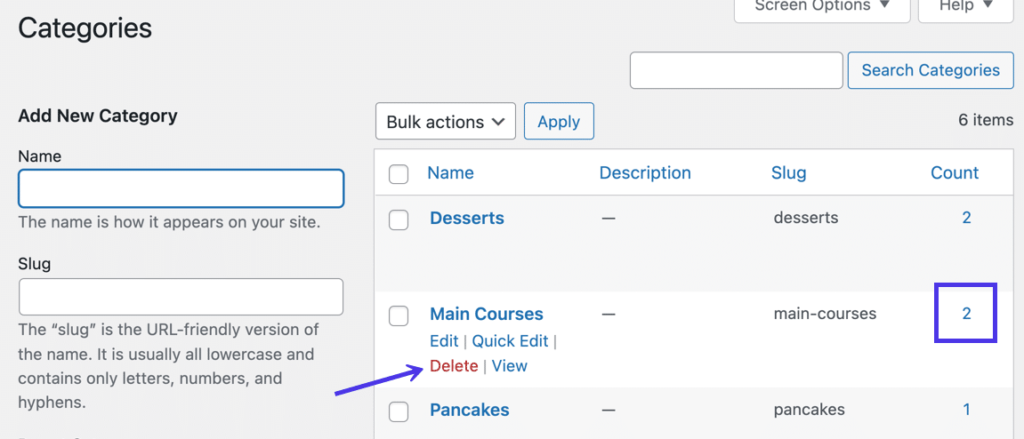Sort categories by Count column

click(x=954, y=173)
